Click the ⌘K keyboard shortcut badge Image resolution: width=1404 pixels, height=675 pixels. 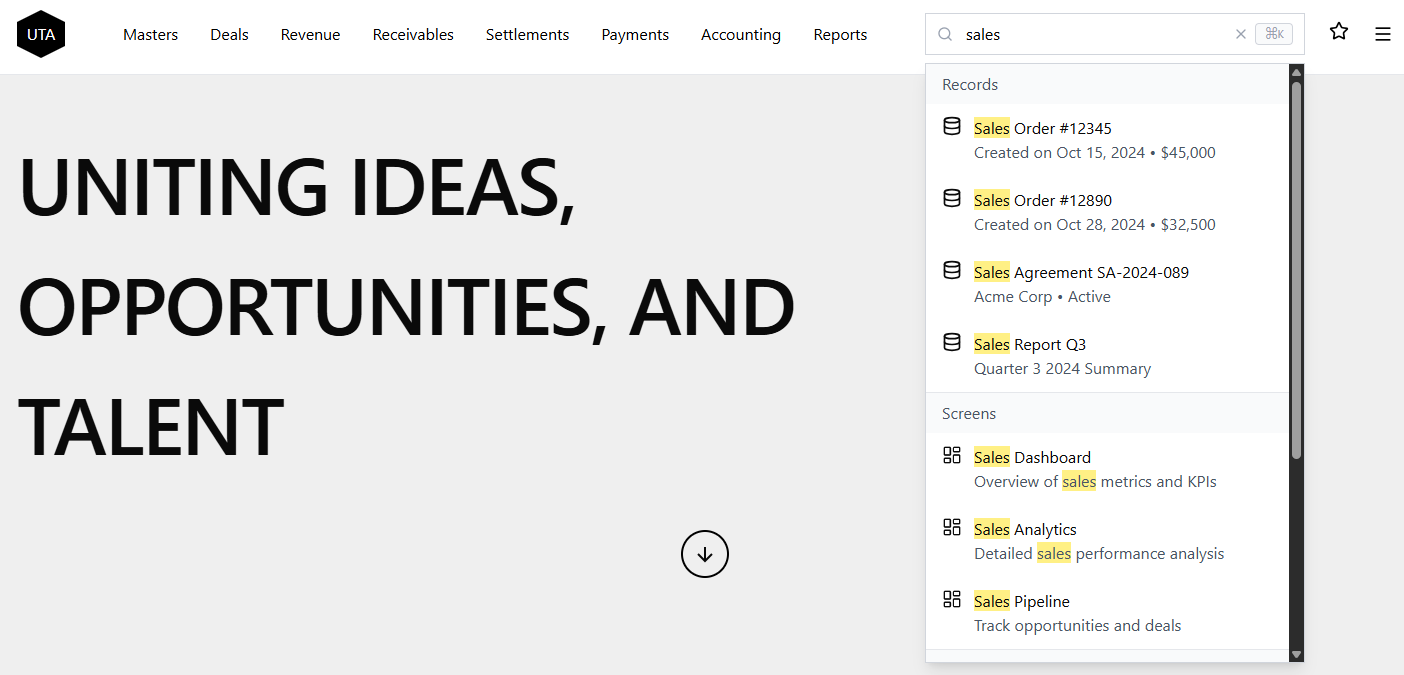click(1273, 33)
